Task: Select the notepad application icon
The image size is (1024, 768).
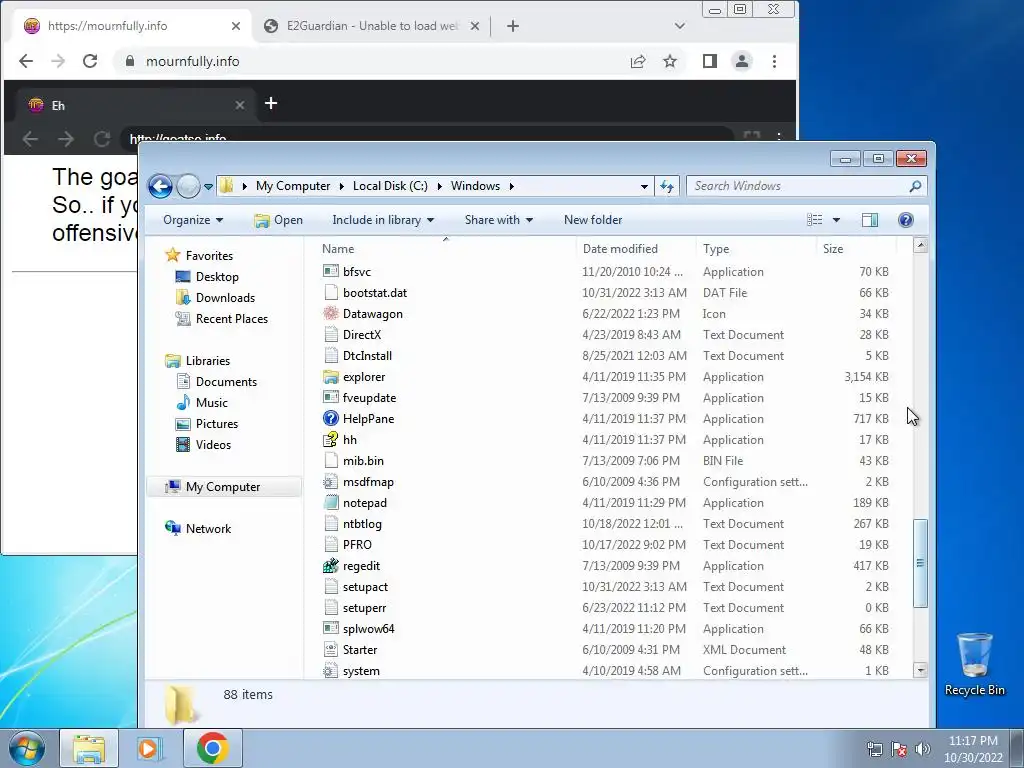Action: [x=331, y=503]
